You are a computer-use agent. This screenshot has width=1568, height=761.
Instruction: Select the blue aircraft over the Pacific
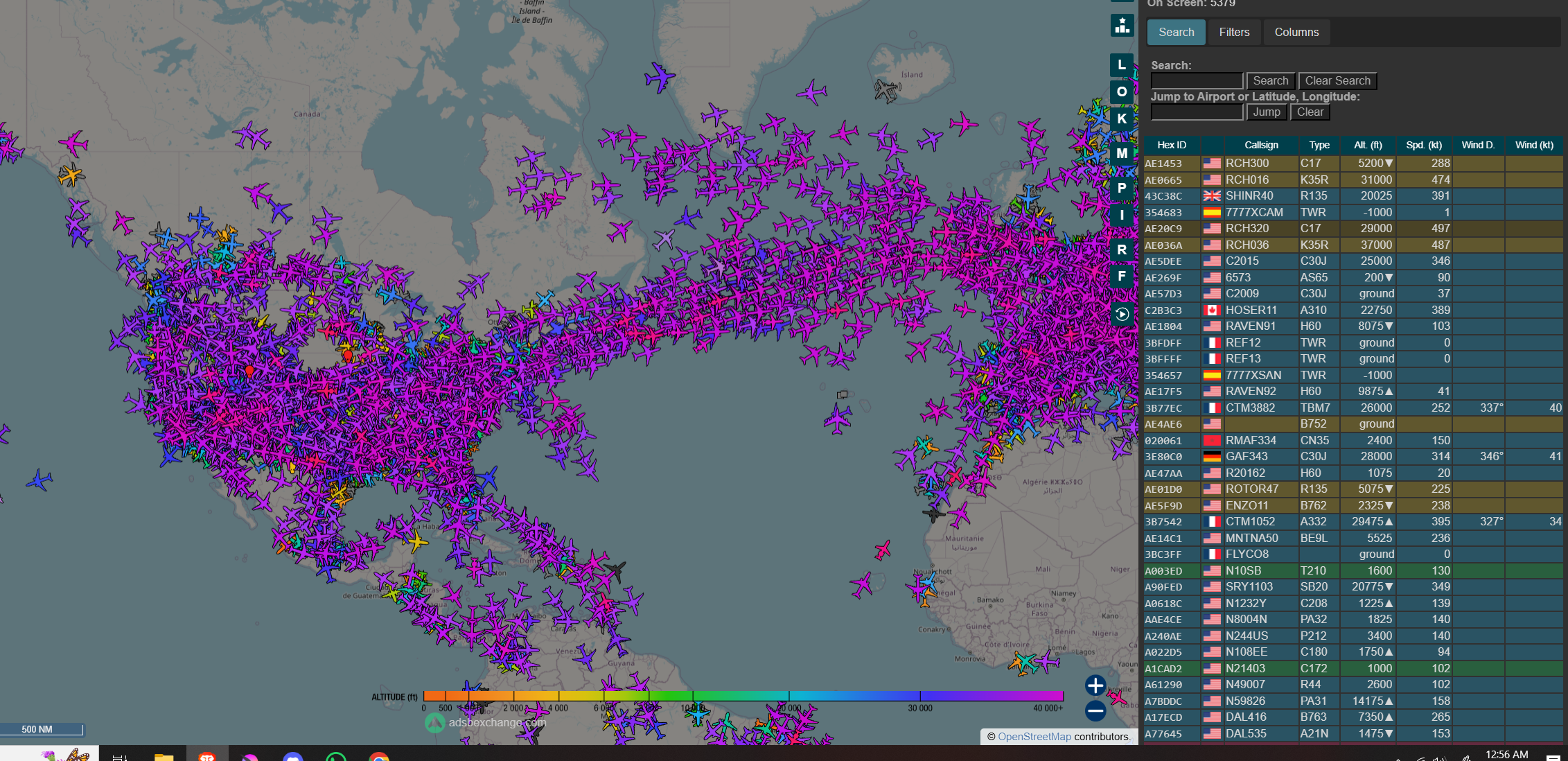39,479
